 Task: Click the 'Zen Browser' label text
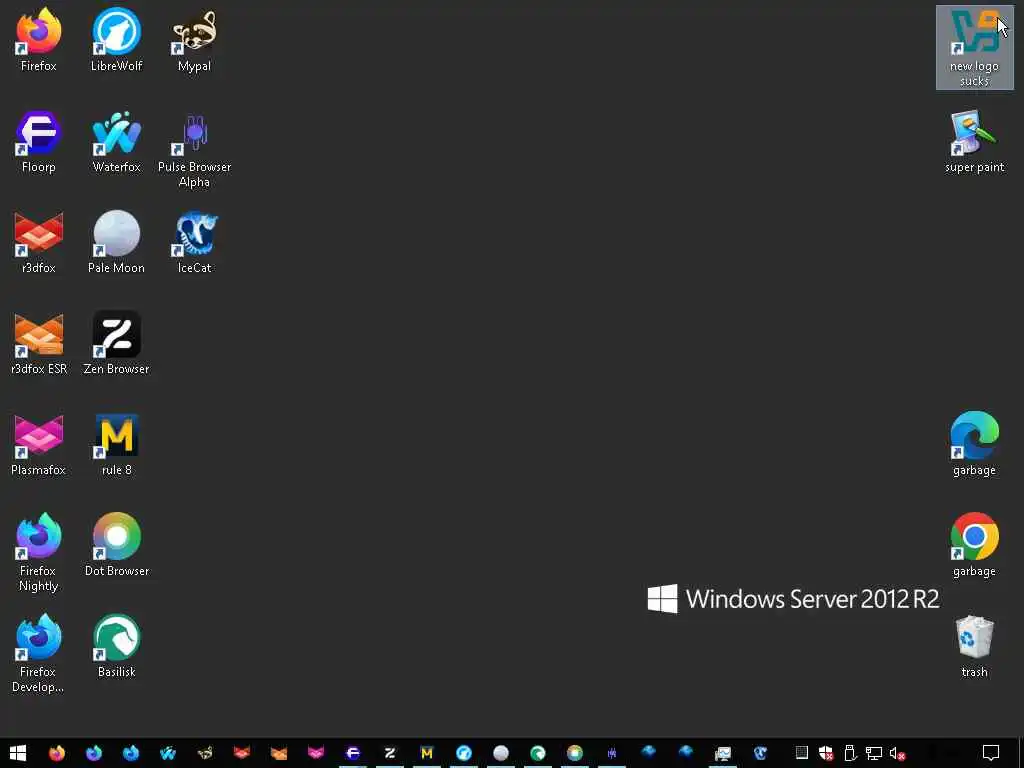(x=116, y=369)
